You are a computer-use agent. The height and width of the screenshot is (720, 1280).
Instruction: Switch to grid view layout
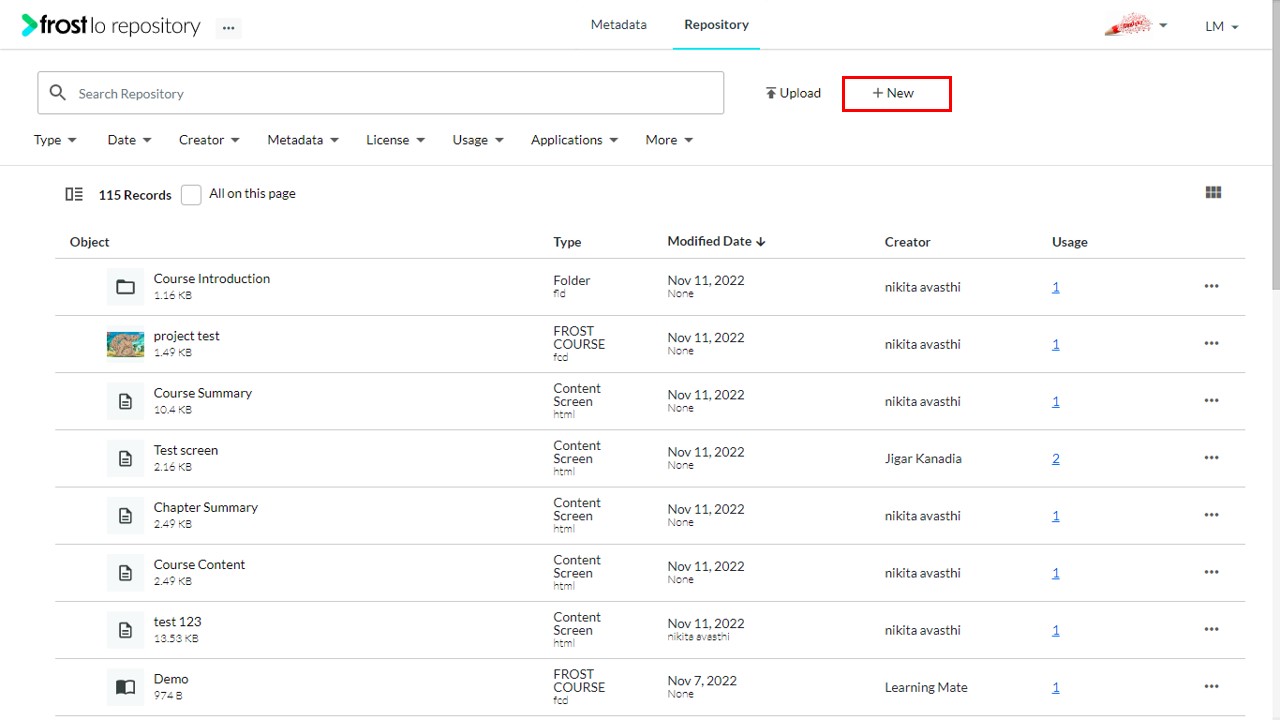[x=1213, y=193]
